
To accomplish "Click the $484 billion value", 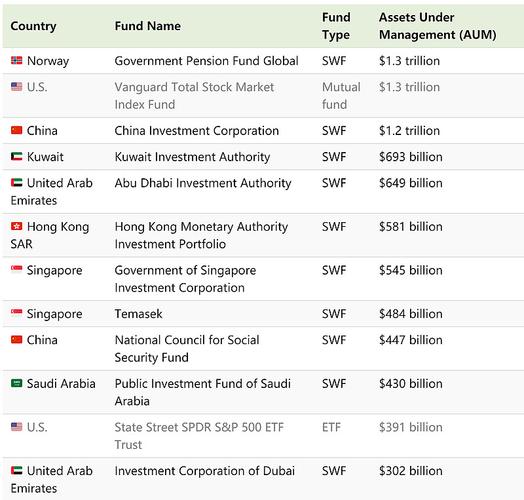I will pos(411,314).
